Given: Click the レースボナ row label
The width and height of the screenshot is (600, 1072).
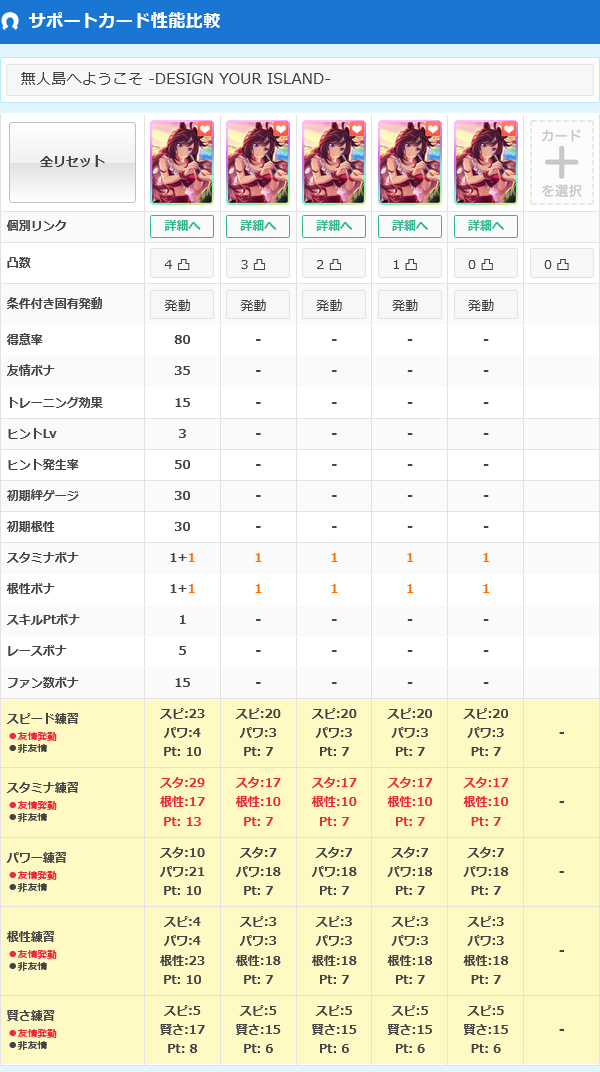Looking at the screenshot, I should [36, 650].
